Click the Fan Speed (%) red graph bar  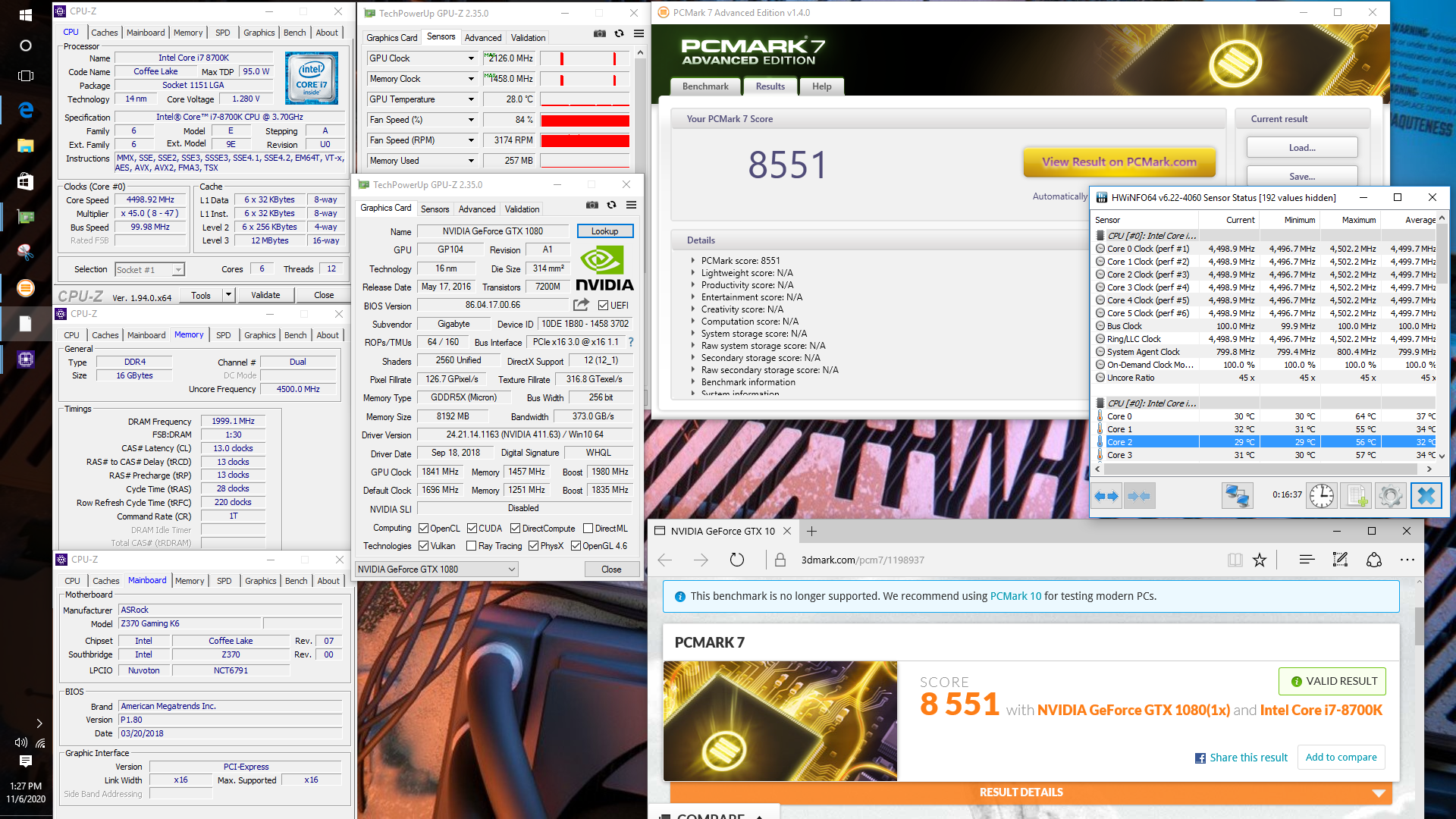coord(585,120)
